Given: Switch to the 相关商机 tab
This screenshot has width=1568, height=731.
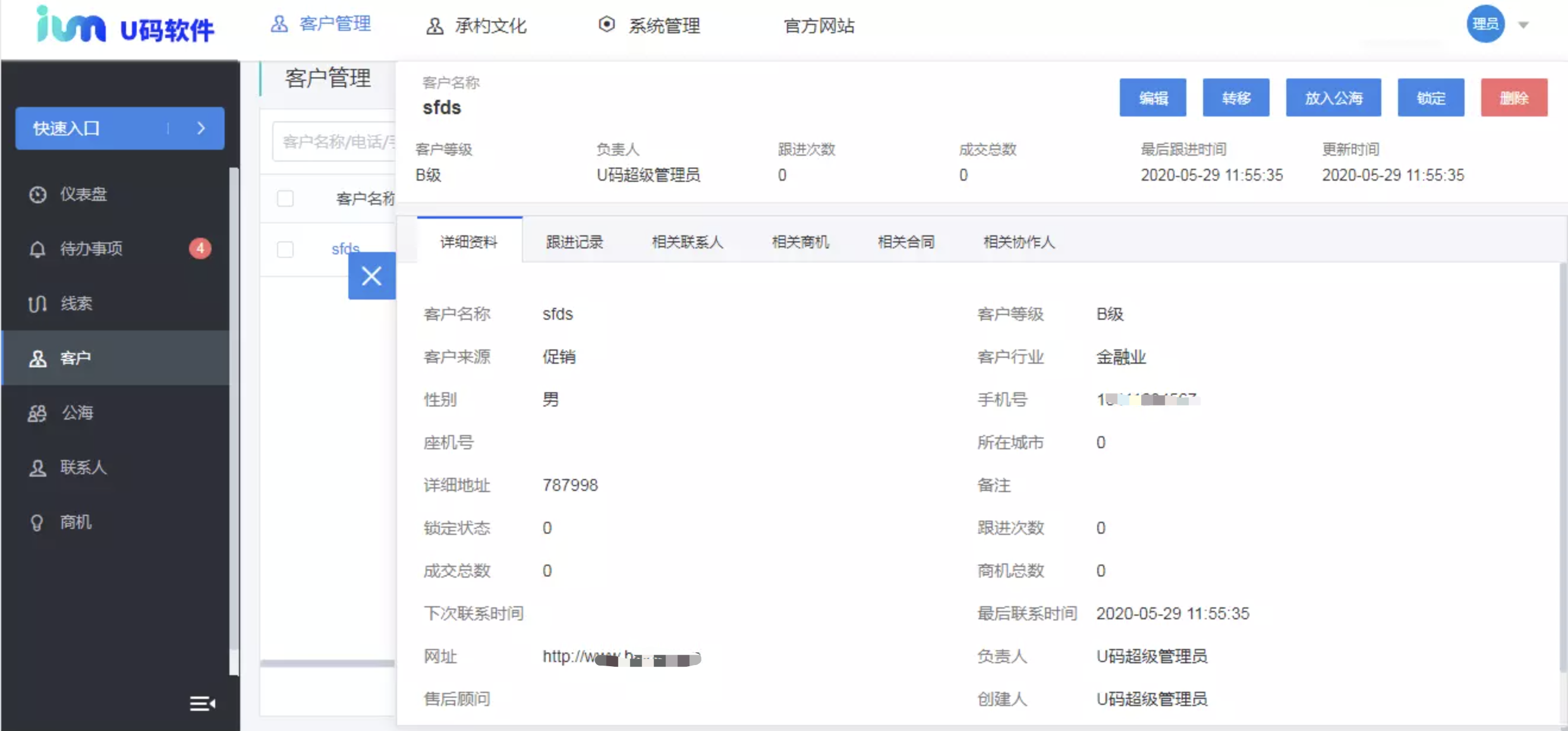Looking at the screenshot, I should click(x=800, y=242).
